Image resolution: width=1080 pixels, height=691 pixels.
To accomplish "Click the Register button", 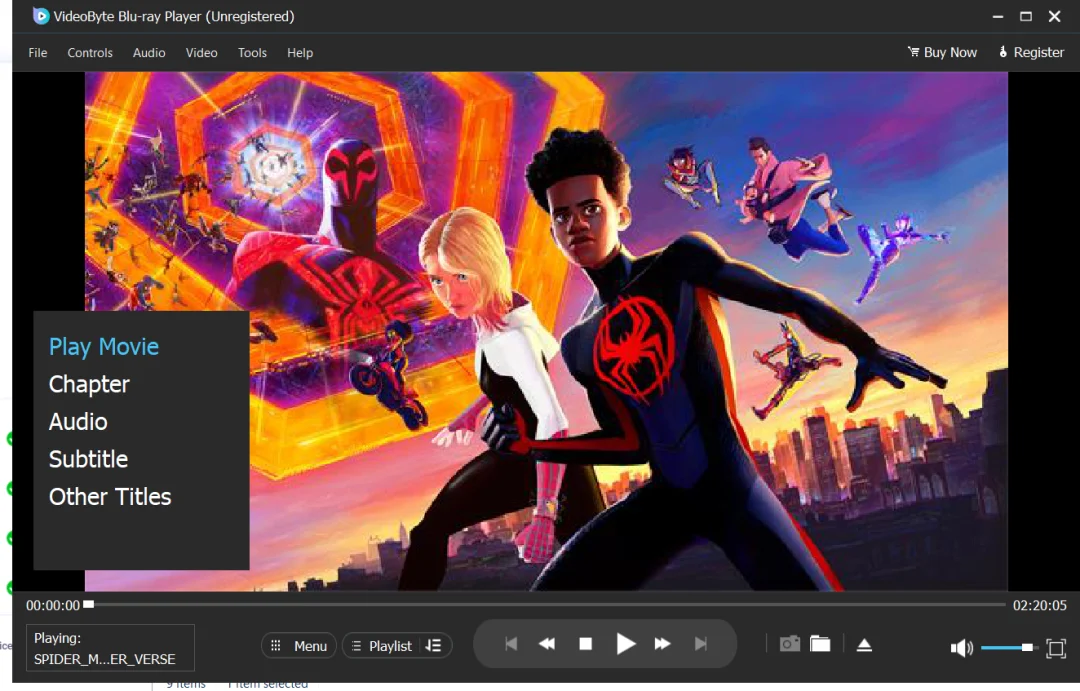I will click(x=1031, y=52).
